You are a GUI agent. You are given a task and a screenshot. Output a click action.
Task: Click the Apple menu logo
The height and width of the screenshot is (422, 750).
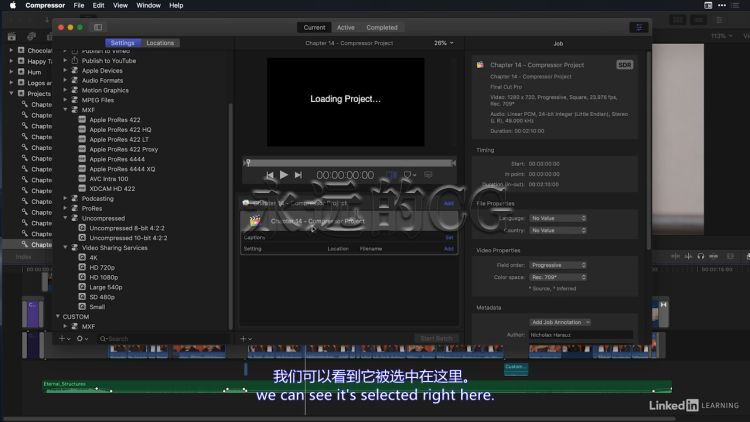tap(13, 5)
